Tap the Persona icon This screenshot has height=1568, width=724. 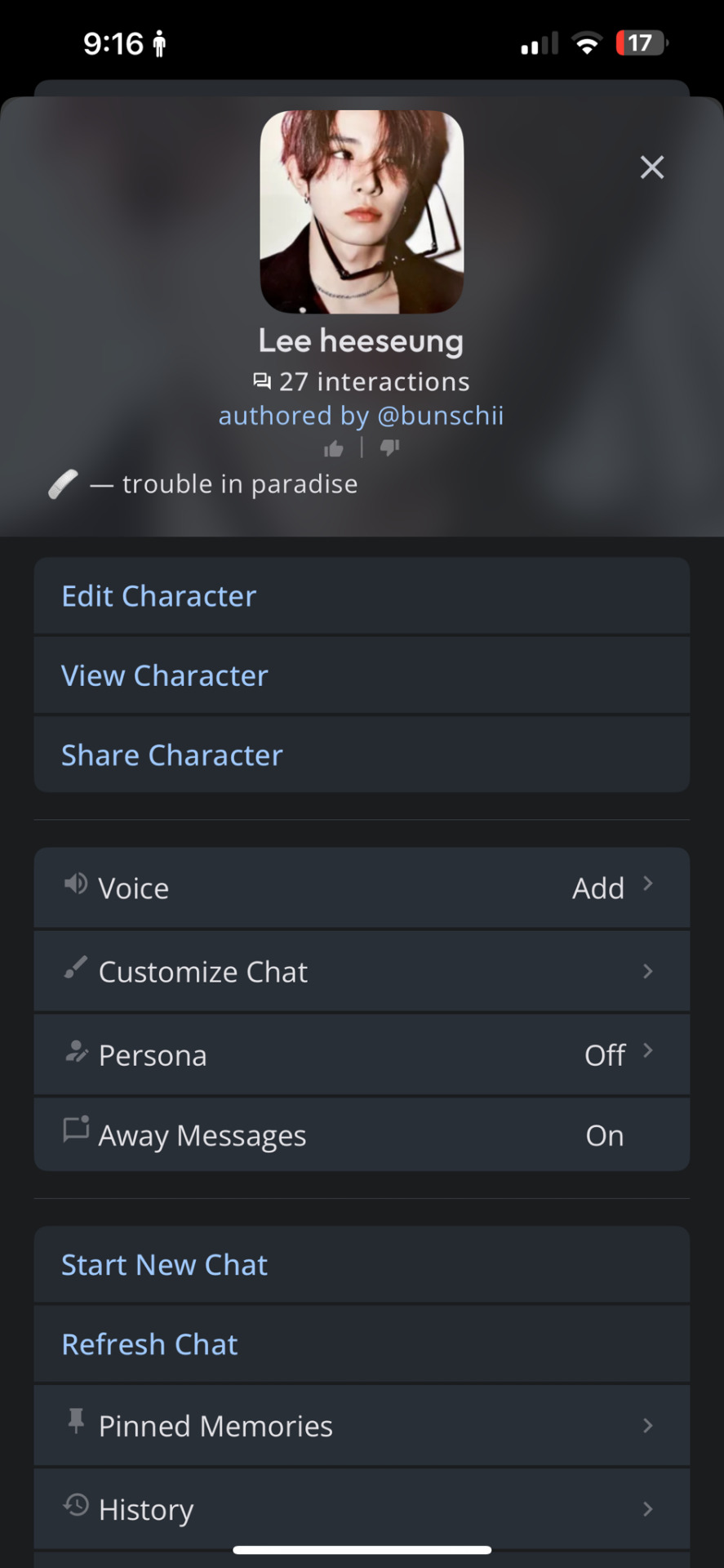click(76, 1051)
